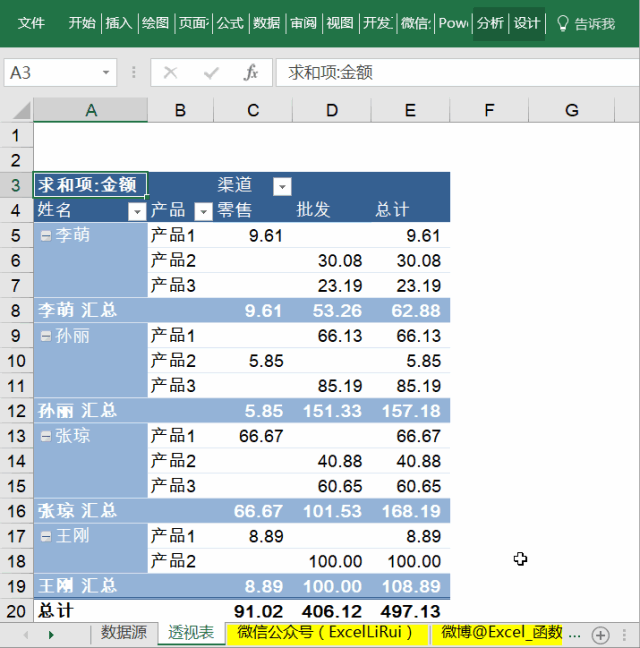Collapse the 张琼 group in pivot table

pos(45,436)
